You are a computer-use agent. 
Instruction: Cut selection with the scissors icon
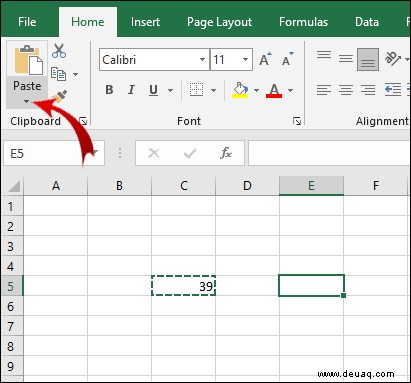pyautogui.click(x=59, y=51)
